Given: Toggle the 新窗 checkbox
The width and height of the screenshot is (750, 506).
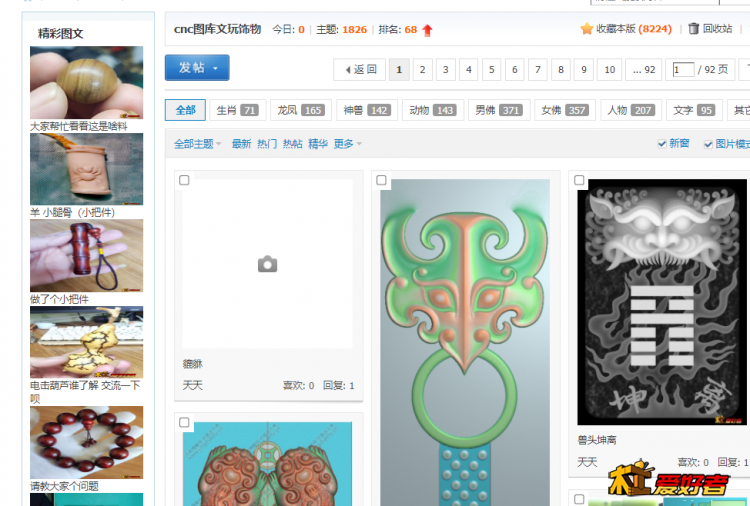Looking at the screenshot, I should (662, 144).
